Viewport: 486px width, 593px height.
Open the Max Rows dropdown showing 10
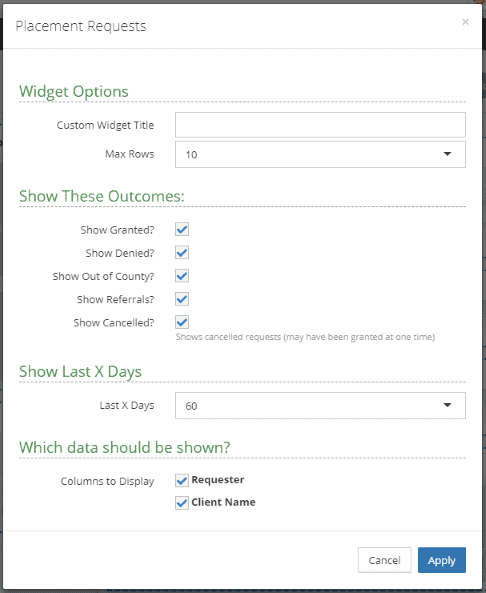320,154
